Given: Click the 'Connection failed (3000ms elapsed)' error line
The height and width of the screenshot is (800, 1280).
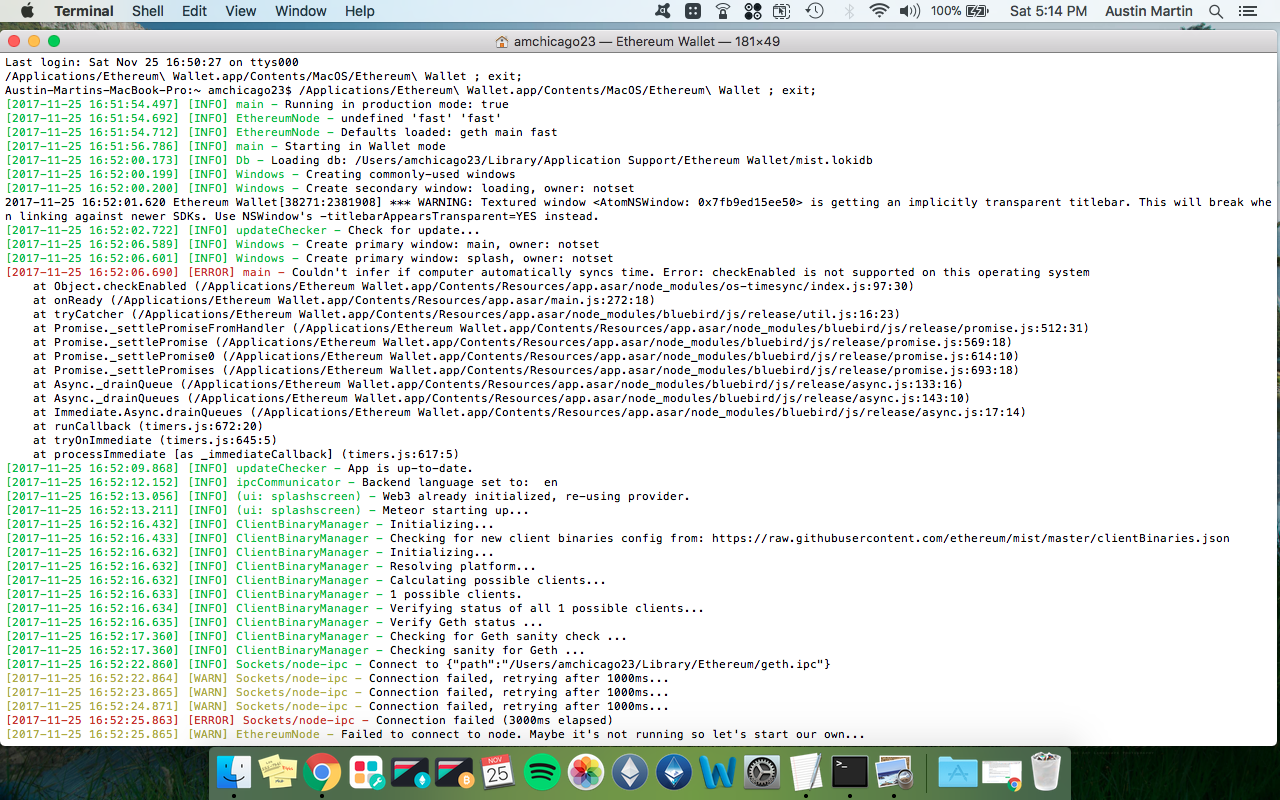Looking at the screenshot, I should pyautogui.click(x=310, y=720).
